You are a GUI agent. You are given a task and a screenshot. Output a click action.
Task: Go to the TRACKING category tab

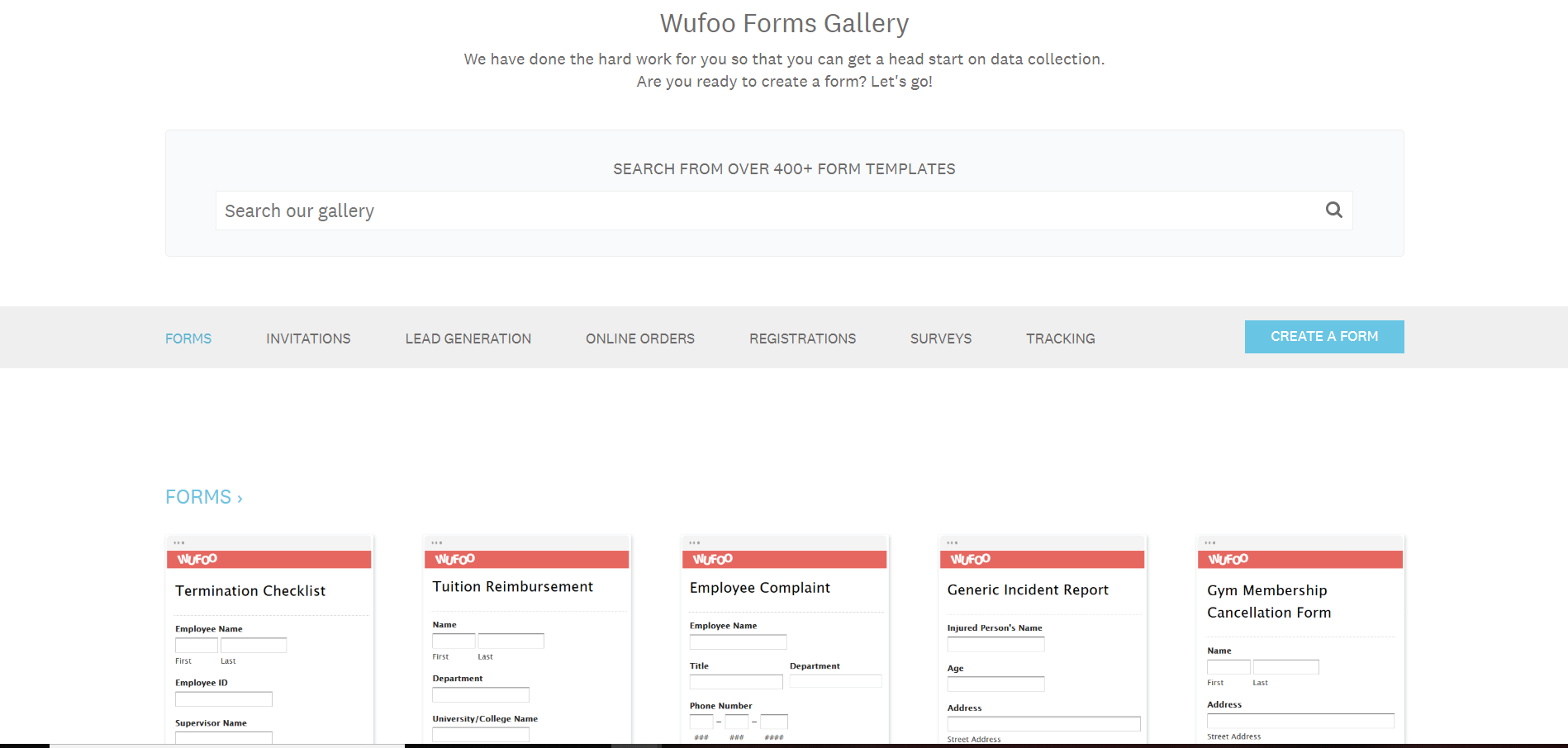[x=1061, y=338]
